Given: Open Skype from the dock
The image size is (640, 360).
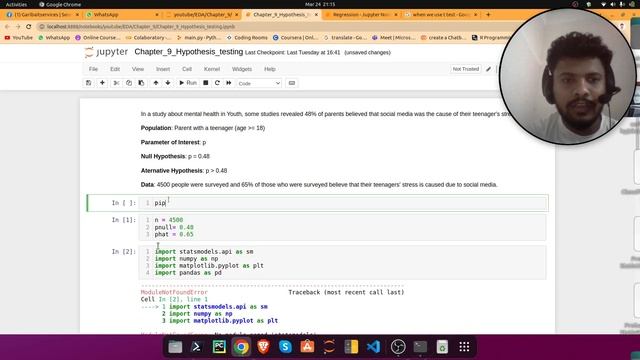Looking at the screenshot, I should (x=285, y=347).
